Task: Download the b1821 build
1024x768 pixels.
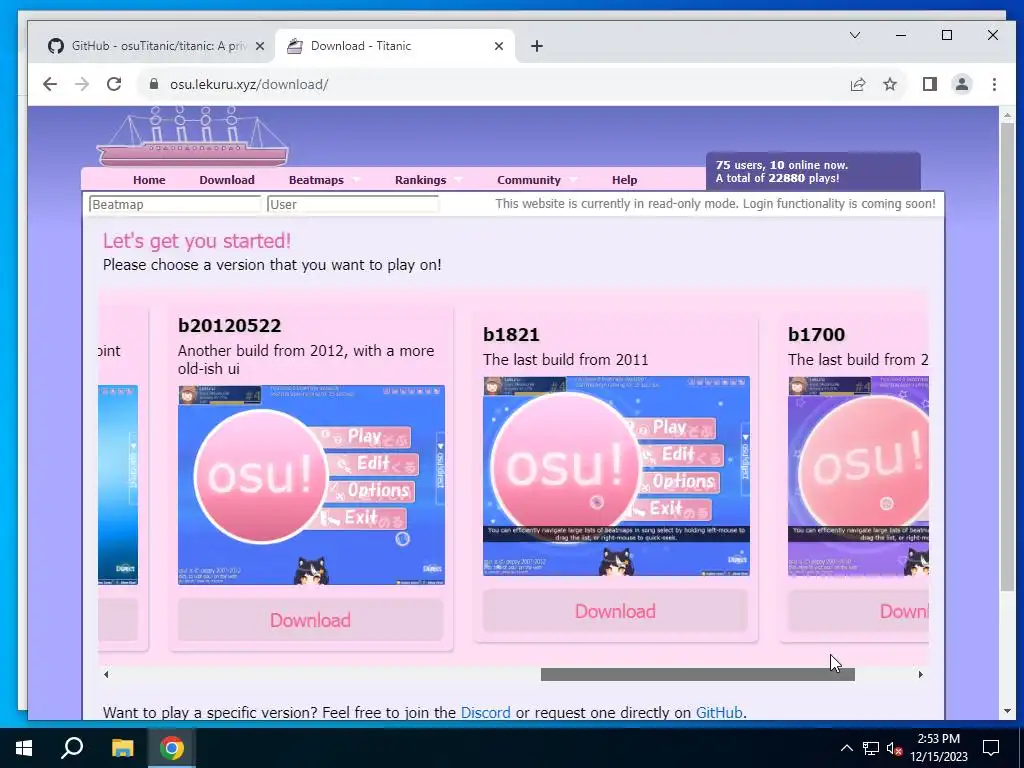Action: (615, 611)
